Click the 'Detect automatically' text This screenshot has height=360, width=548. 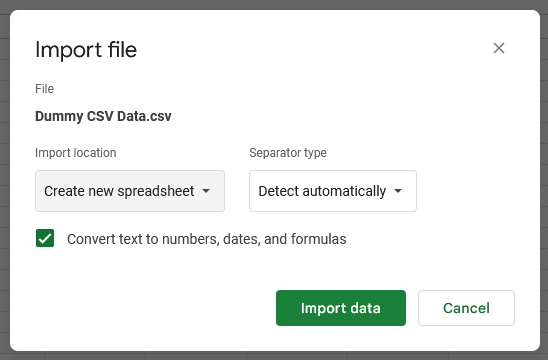tap(322, 191)
